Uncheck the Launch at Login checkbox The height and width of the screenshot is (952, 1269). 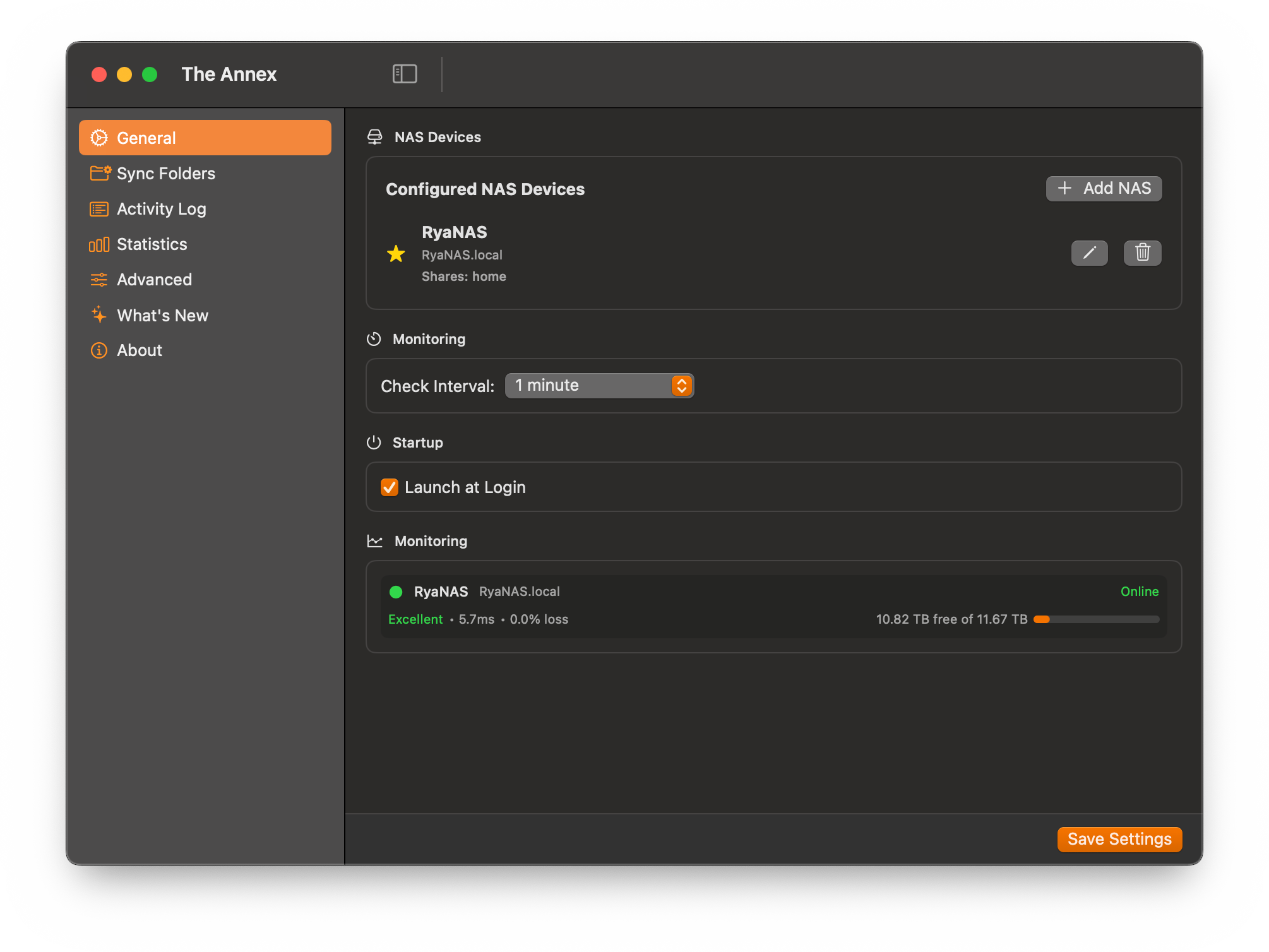pos(390,487)
